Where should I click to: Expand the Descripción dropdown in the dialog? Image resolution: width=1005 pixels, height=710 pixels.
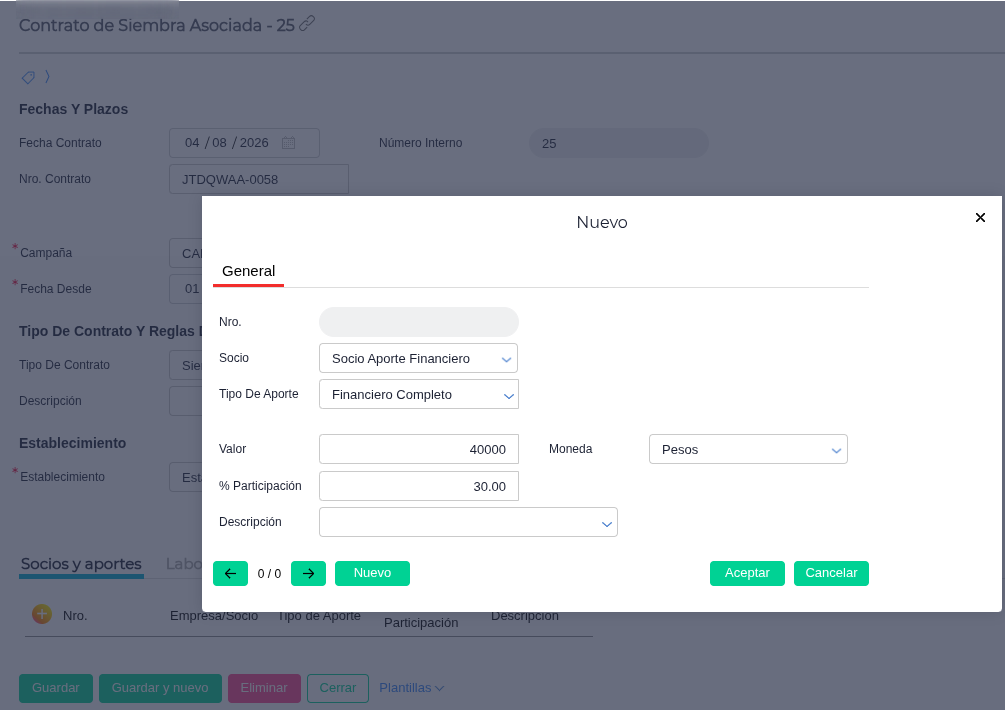468,522
